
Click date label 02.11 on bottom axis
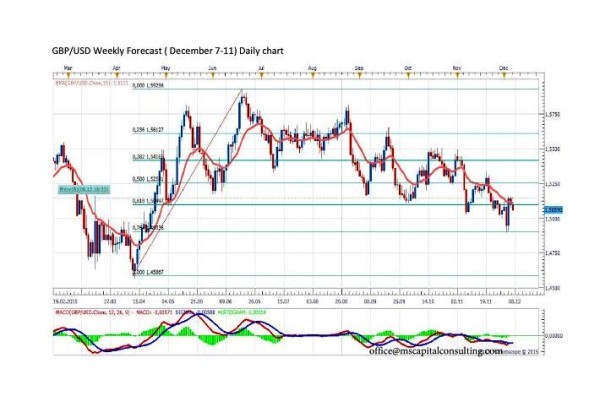tap(457, 302)
